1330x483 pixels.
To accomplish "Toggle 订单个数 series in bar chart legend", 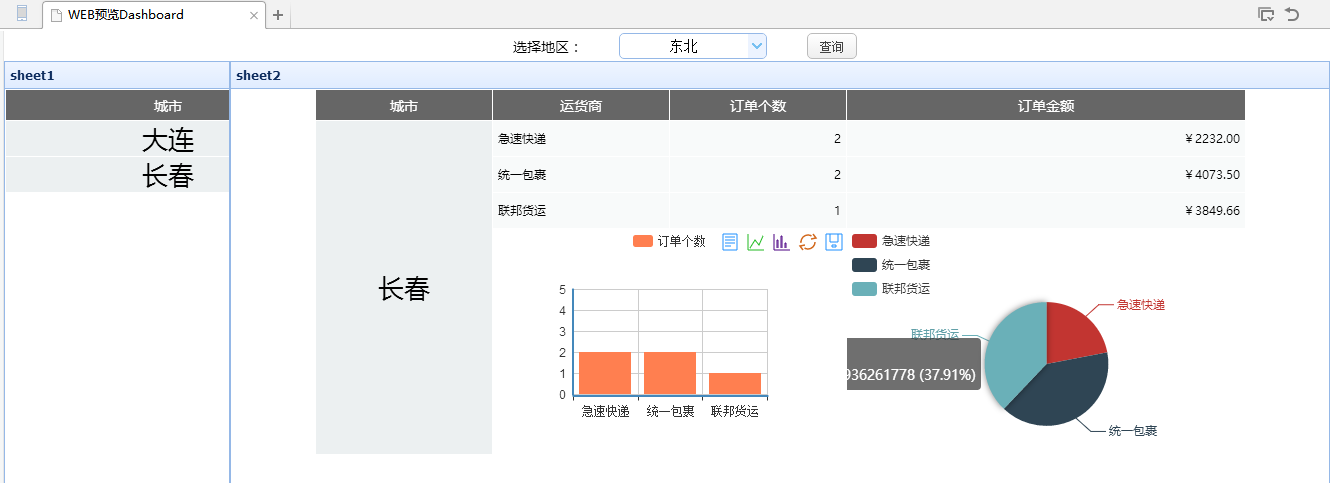I will pos(669,241).
